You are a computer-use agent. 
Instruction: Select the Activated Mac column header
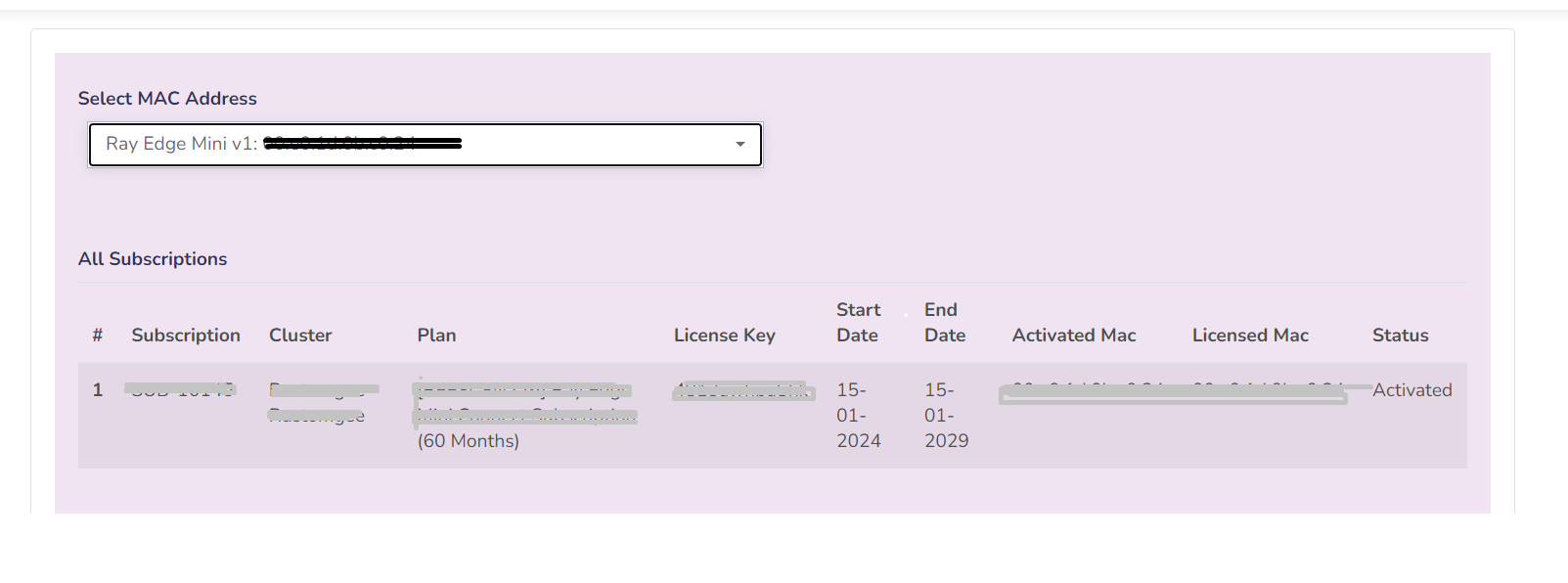pyautogui.click(x=1073, y=336)
